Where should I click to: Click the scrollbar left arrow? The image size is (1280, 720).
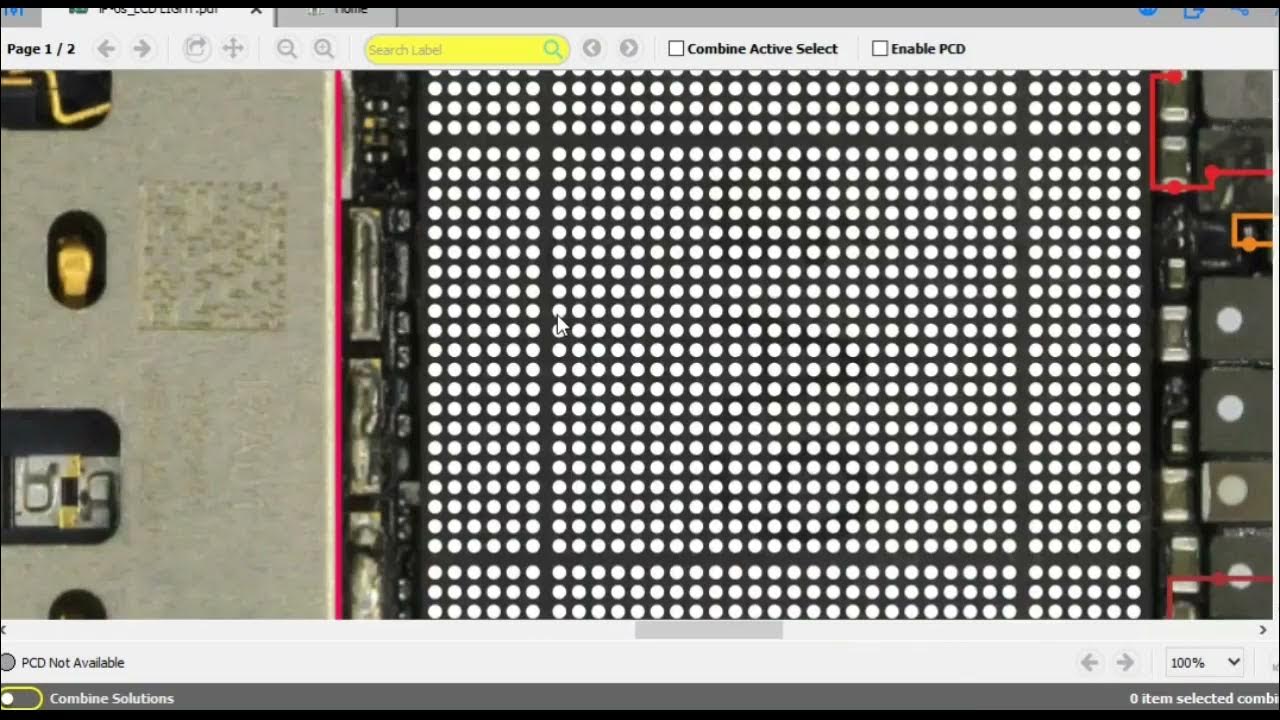pyautogui.click(x=4, y=630)
